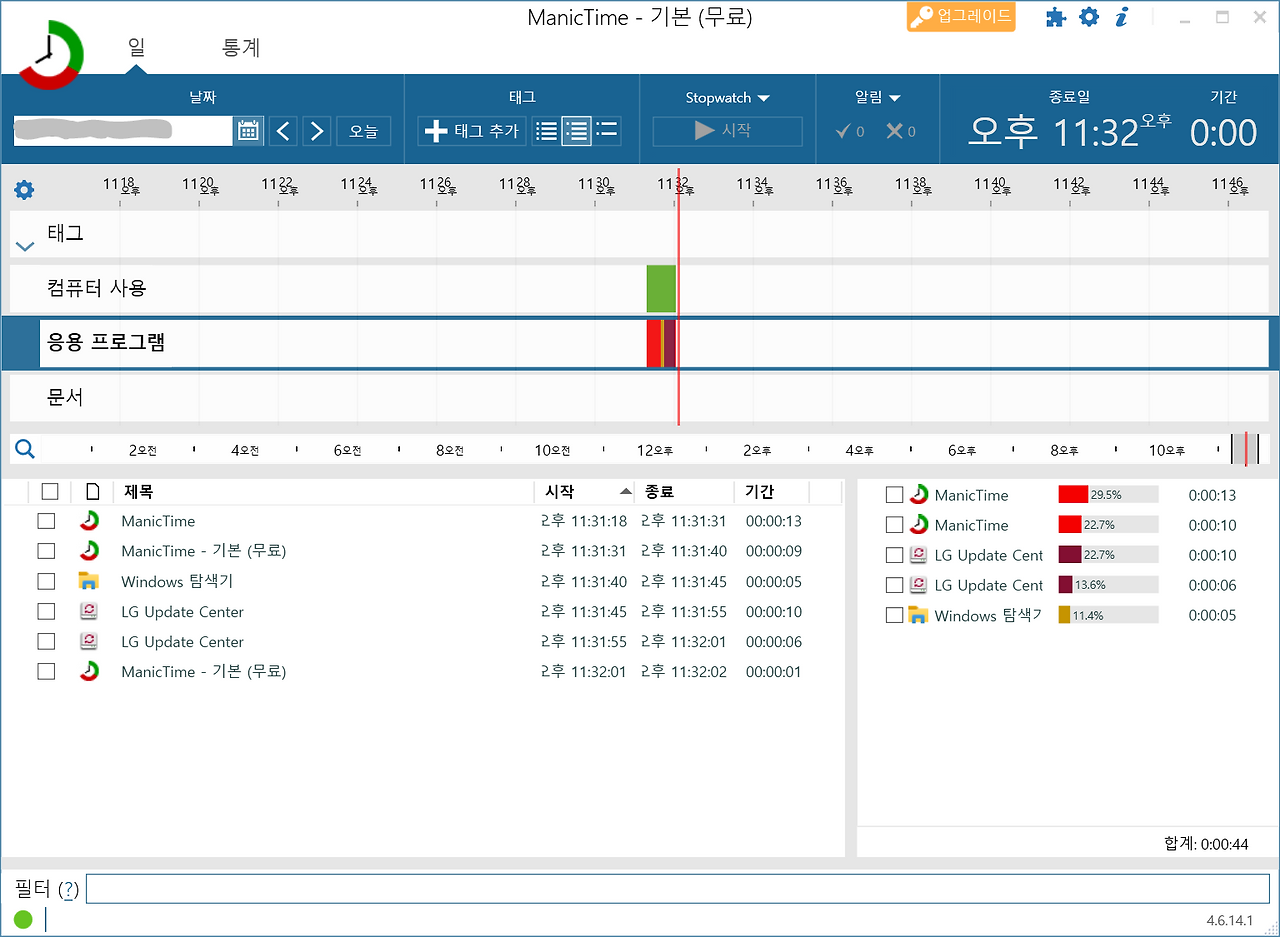Click the blurred date input field

pyautogui.click(x=124, y=131)
